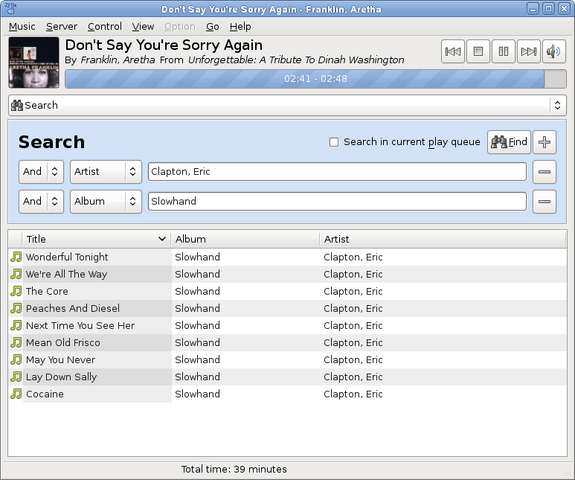
Task: Click the note icon beside Cocaine
Action: pos(16,394)
